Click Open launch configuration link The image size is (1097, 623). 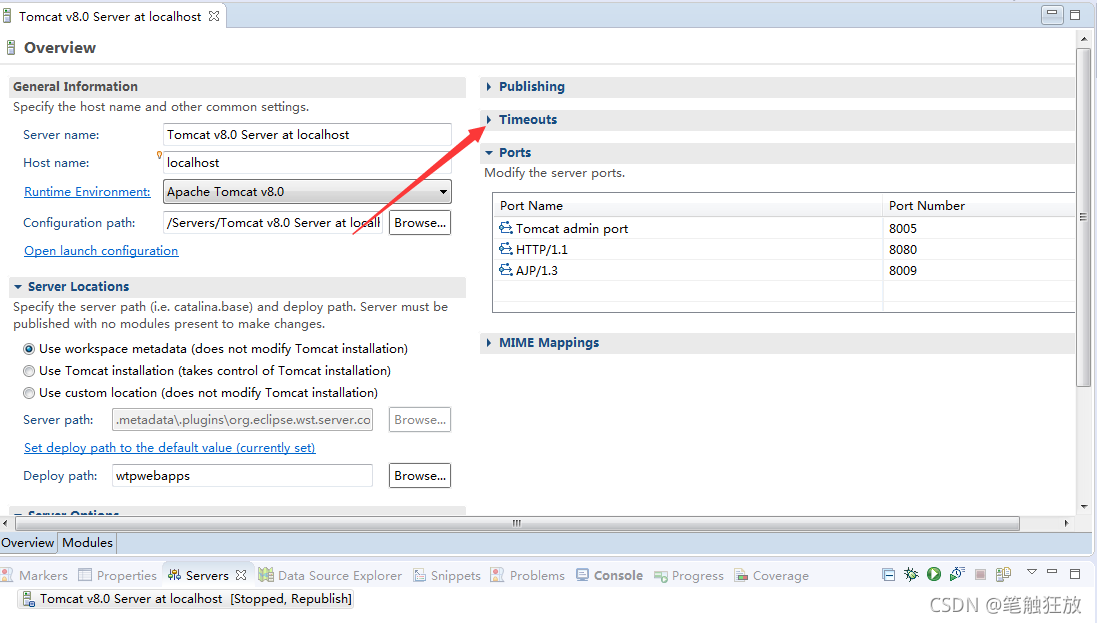point(101,251)
